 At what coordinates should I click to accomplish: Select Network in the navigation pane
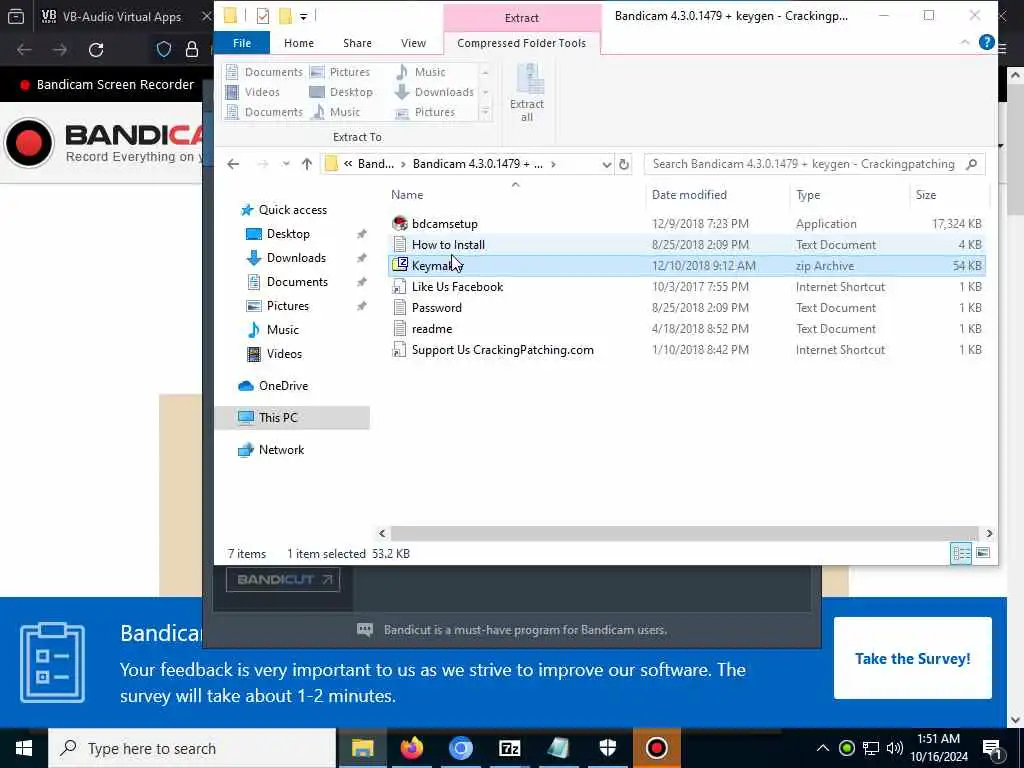(x=281, y=450)
